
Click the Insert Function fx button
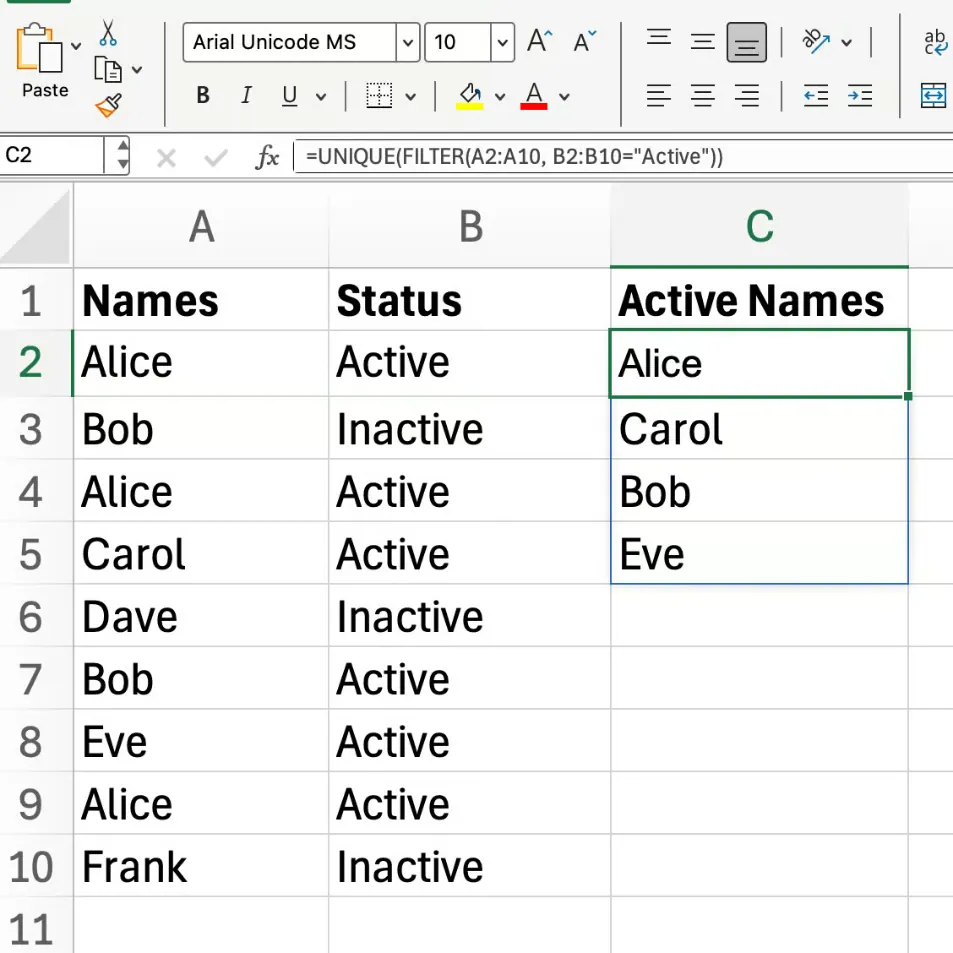click(267, 156)
